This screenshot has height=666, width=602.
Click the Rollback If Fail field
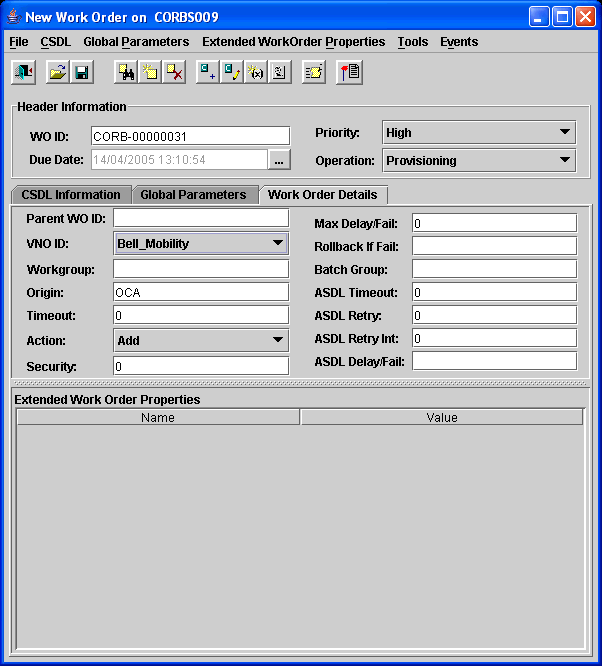[495, 246]
